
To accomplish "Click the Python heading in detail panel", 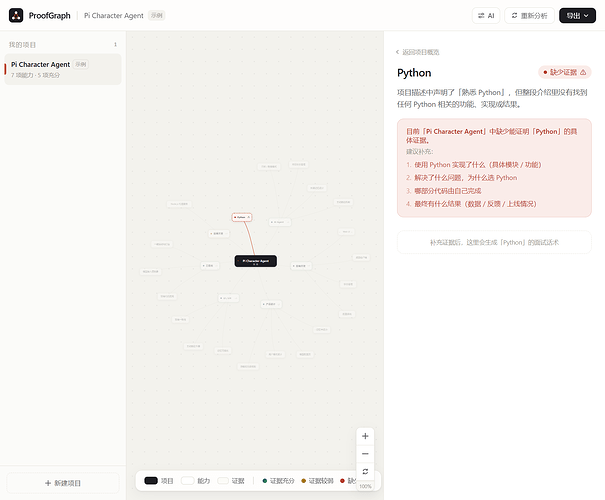I will pyautogui.click(x=414, y=73).
